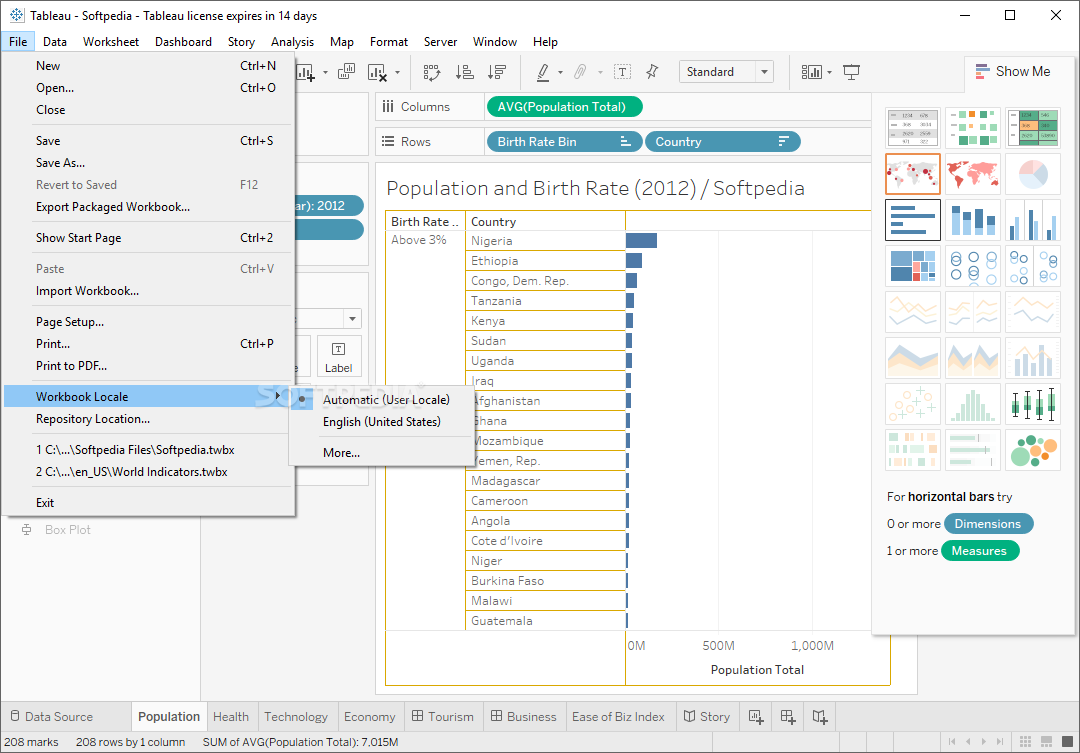Click the Duplicate sheet toolbar icon
Screen dimensions: 1080x753
click(x=346, y=72)
